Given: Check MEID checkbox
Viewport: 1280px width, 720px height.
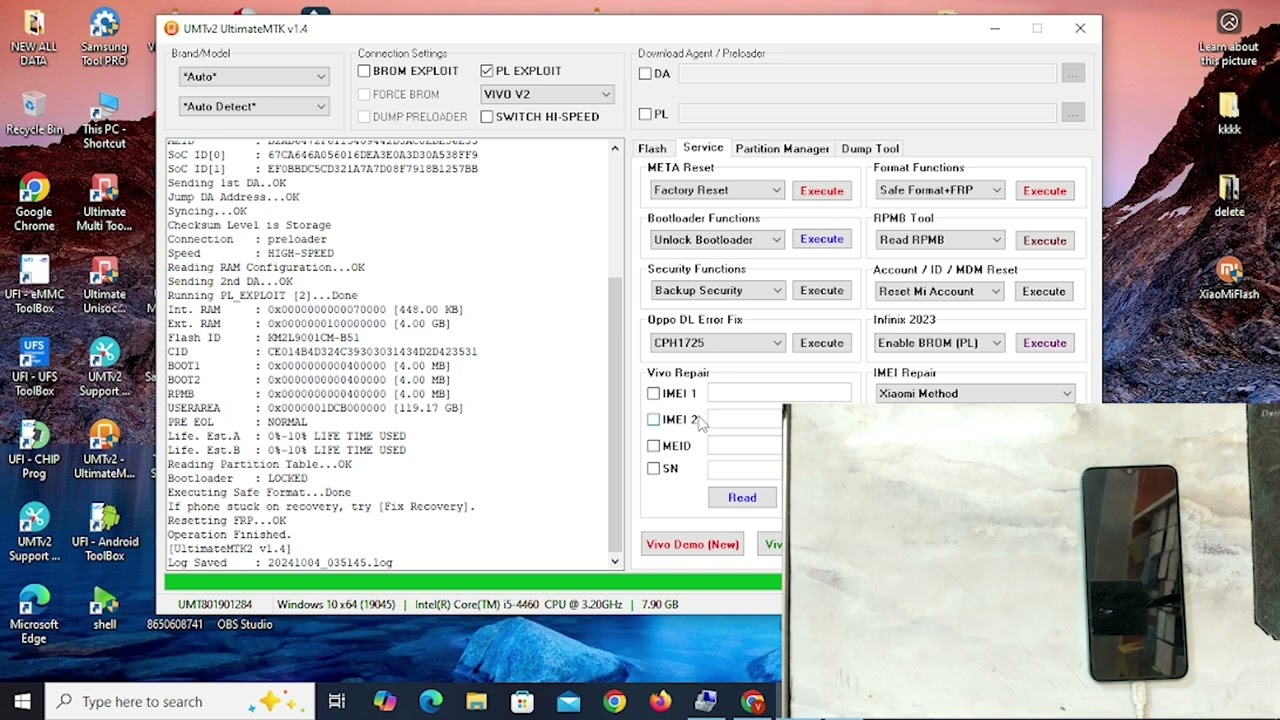Looking at the screenshot, I should point(654,446).
